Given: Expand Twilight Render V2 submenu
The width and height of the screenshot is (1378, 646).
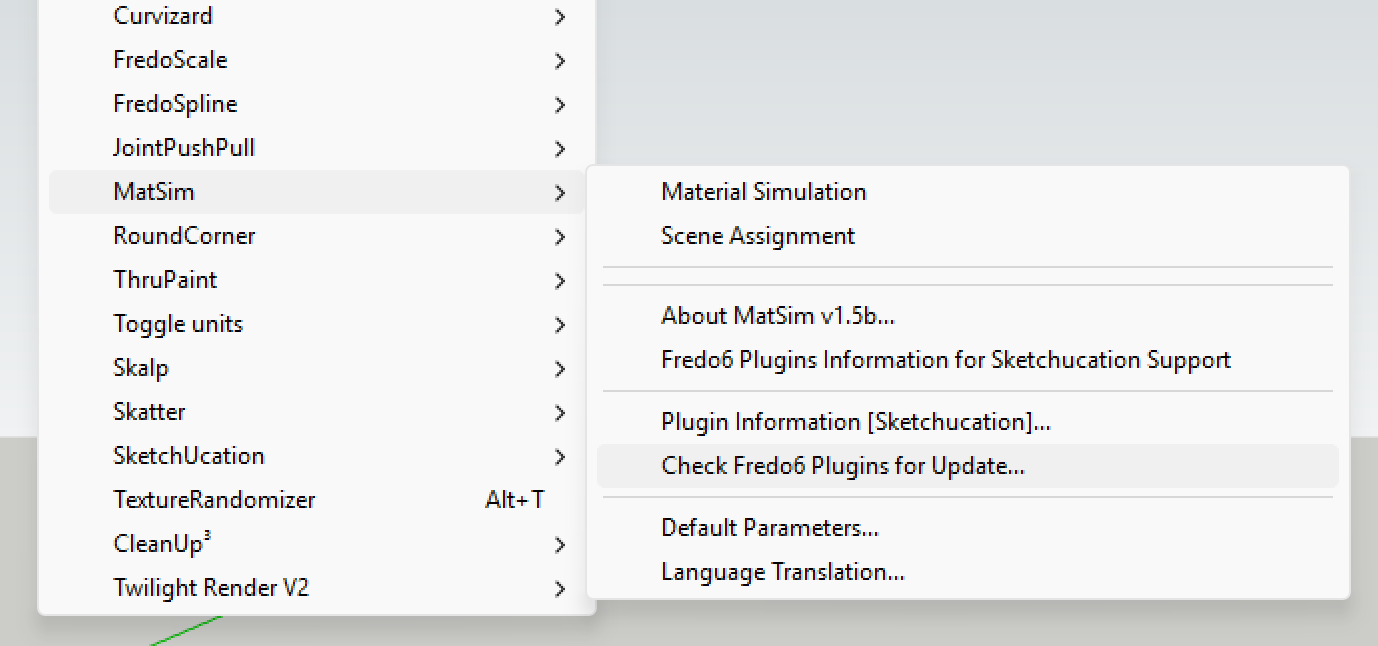Looking at the screenshot, I should point(211,588).
